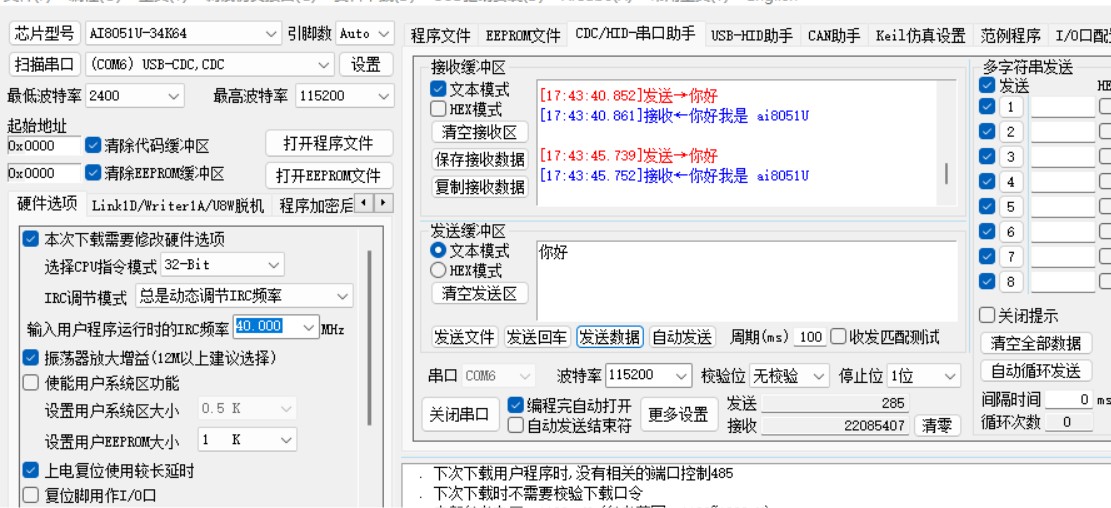
Task: Click the 周期(ms) 100 input field
Action: pos(809,337)
